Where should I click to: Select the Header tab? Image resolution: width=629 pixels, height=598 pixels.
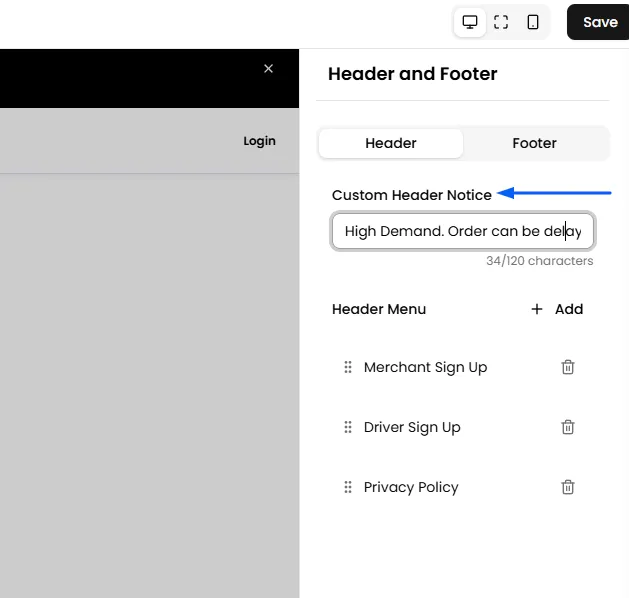click(391, 143)
